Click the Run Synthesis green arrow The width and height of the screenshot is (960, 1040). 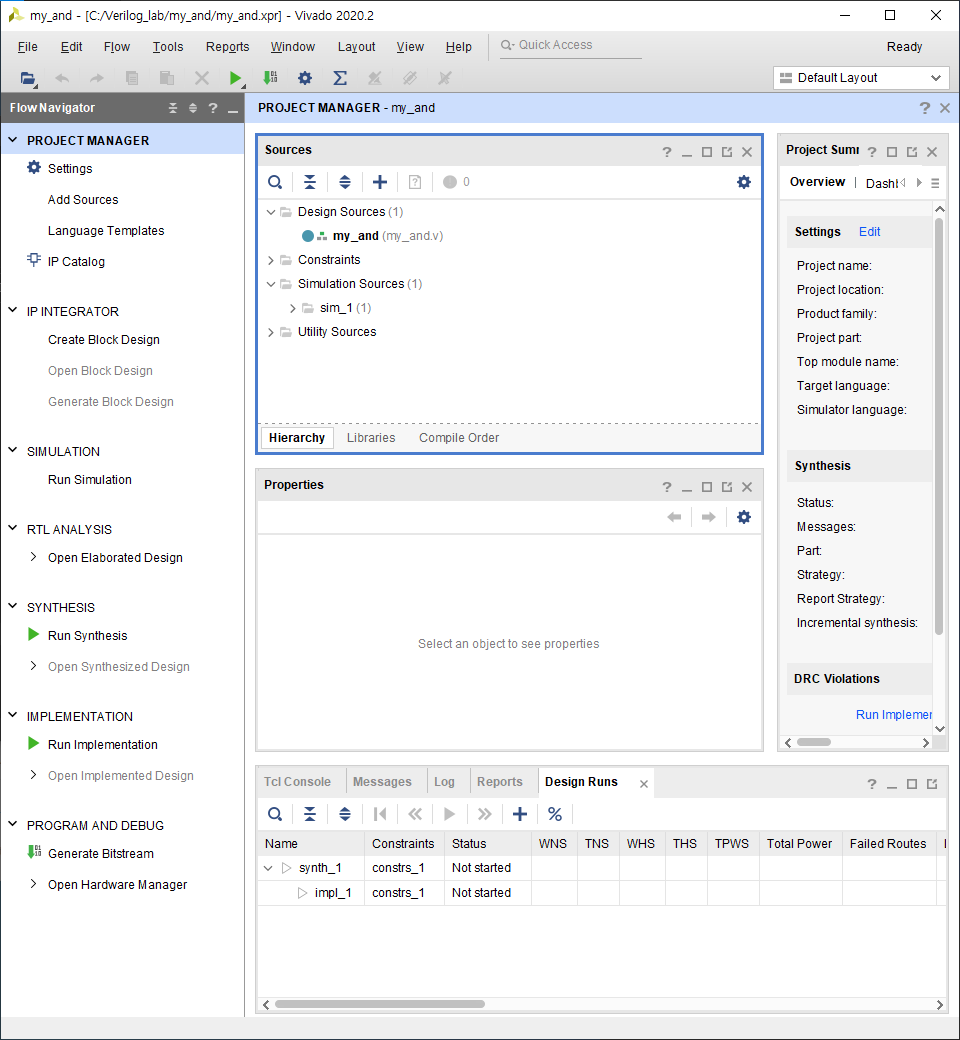tap(33, 635)
